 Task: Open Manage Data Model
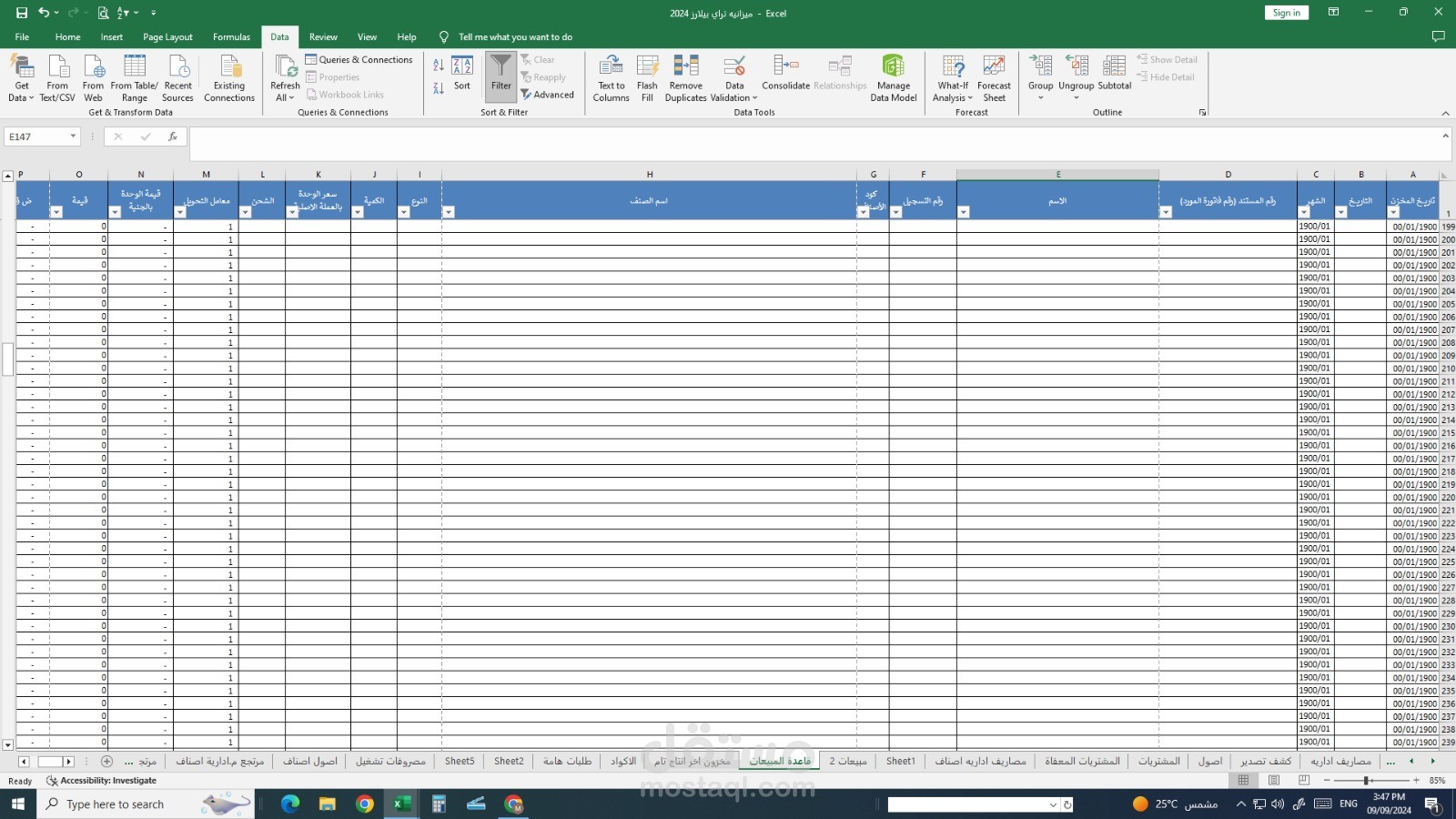(x=894, y=78)
